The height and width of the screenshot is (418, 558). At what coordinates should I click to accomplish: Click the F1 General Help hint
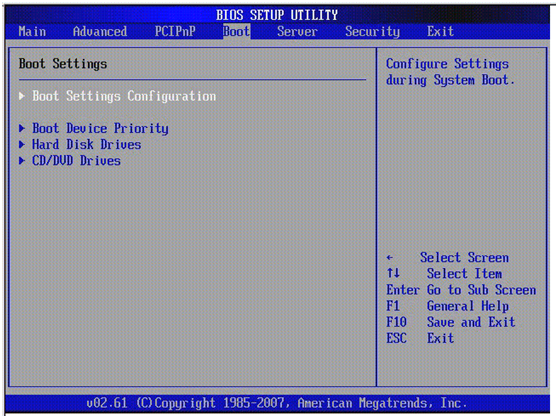click(x=447, y=306)
